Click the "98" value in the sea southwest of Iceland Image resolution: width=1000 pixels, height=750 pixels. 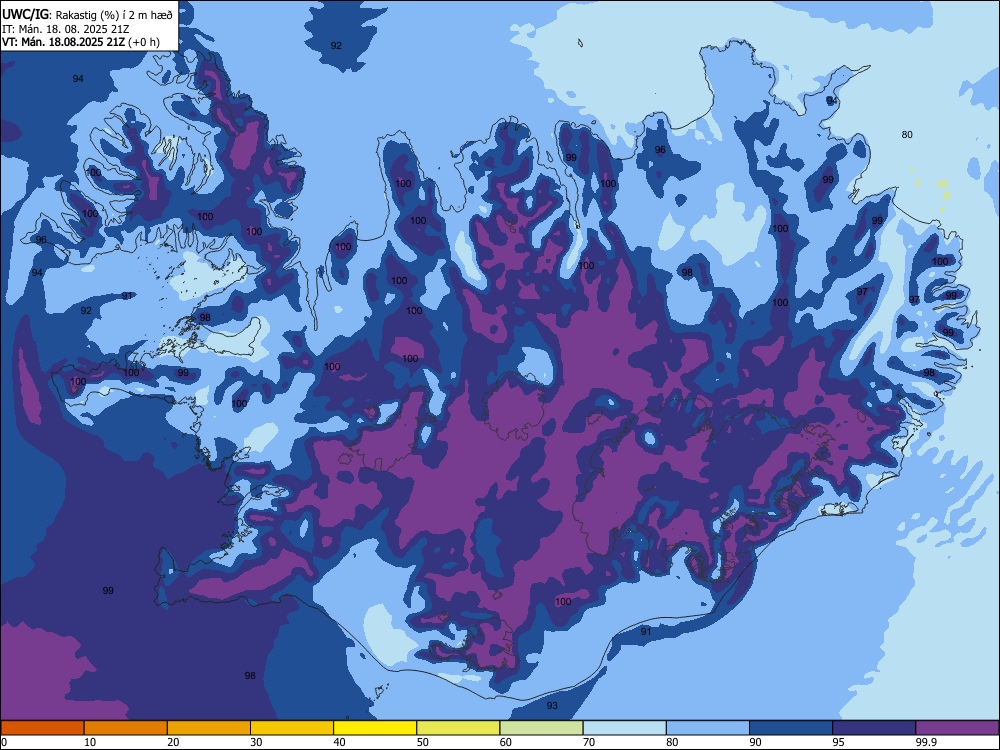coord(250,675)
